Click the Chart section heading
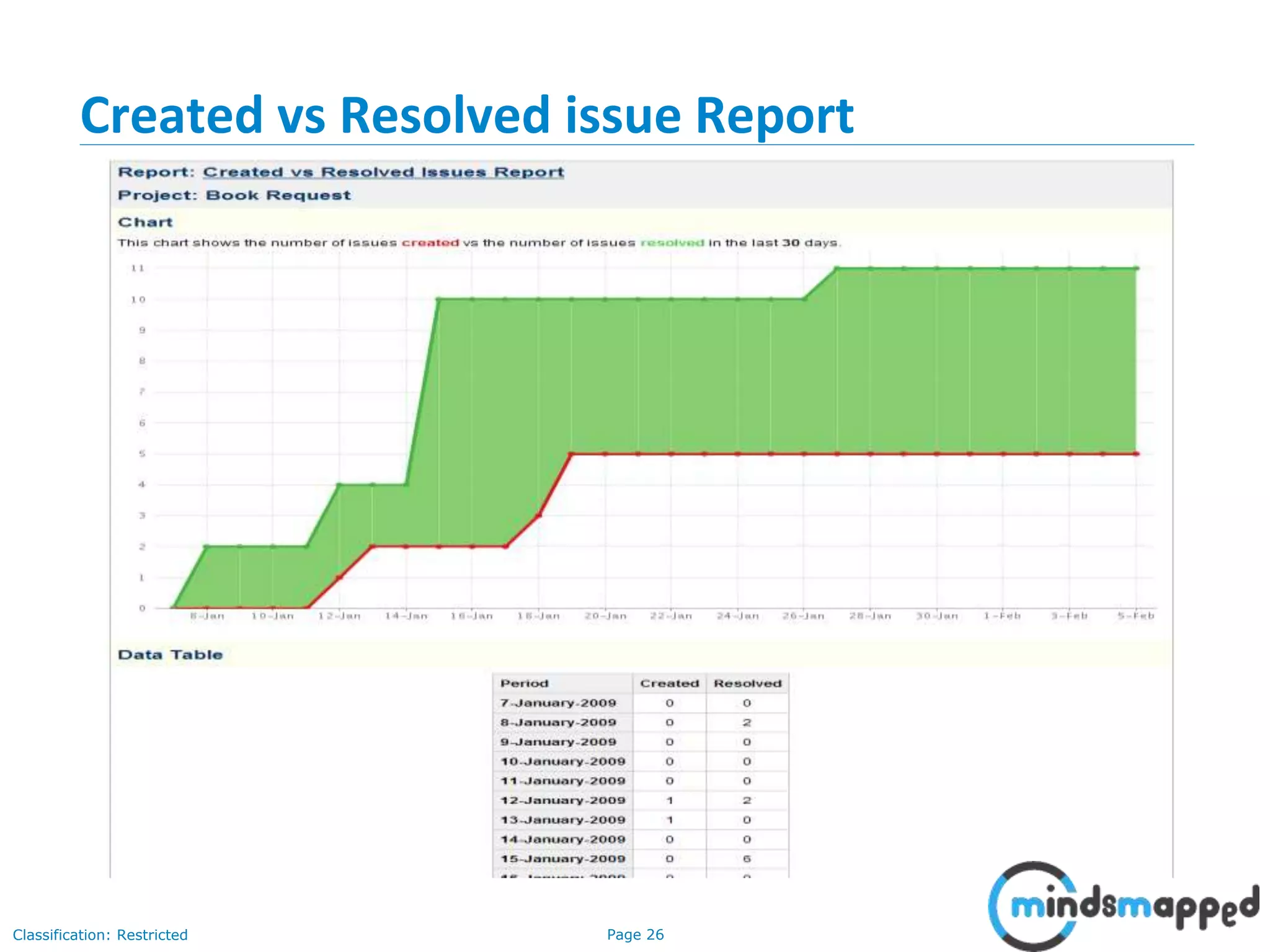 pyautogui.click(x=145, y=223)
